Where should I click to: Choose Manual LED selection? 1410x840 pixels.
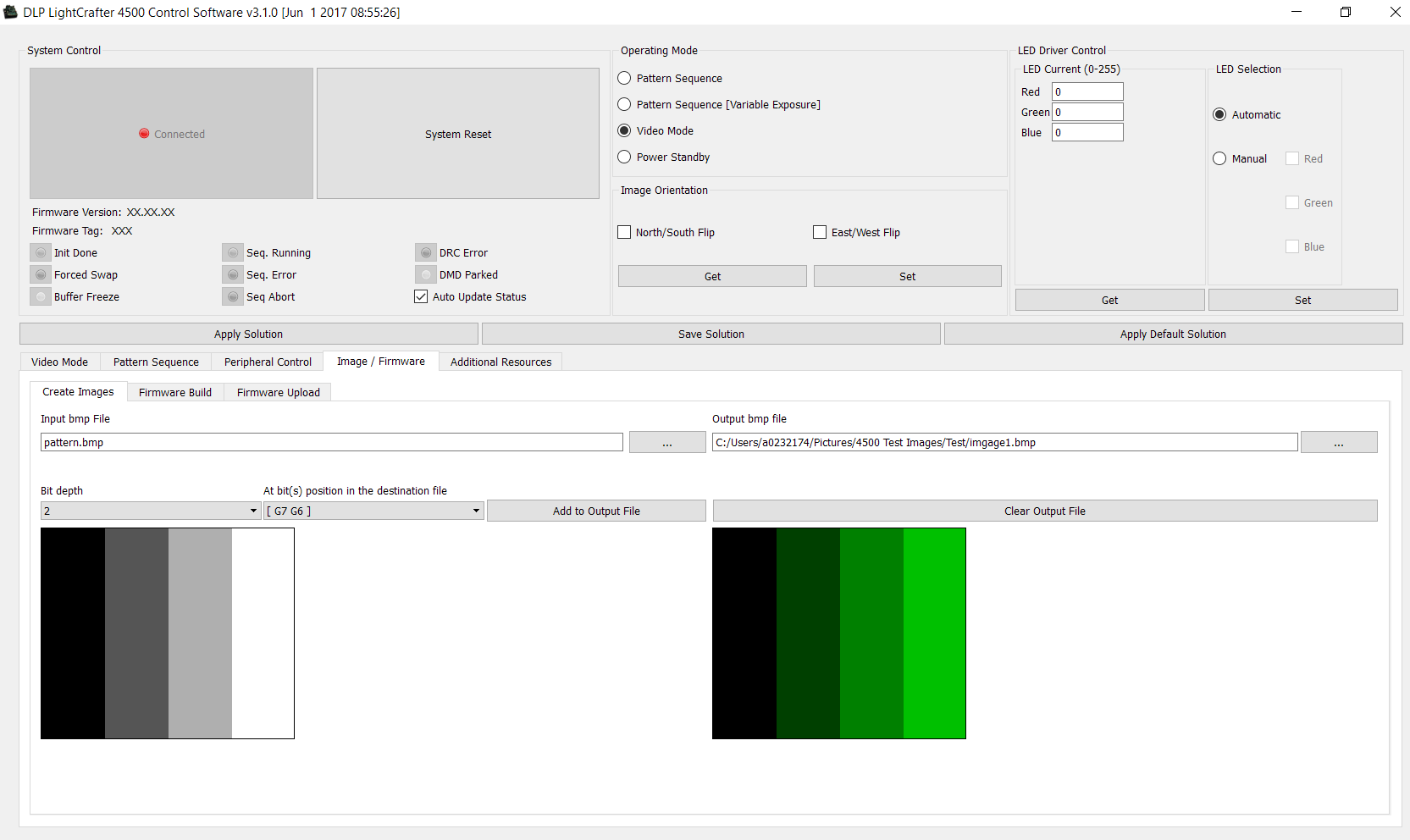pos(1219,158)
